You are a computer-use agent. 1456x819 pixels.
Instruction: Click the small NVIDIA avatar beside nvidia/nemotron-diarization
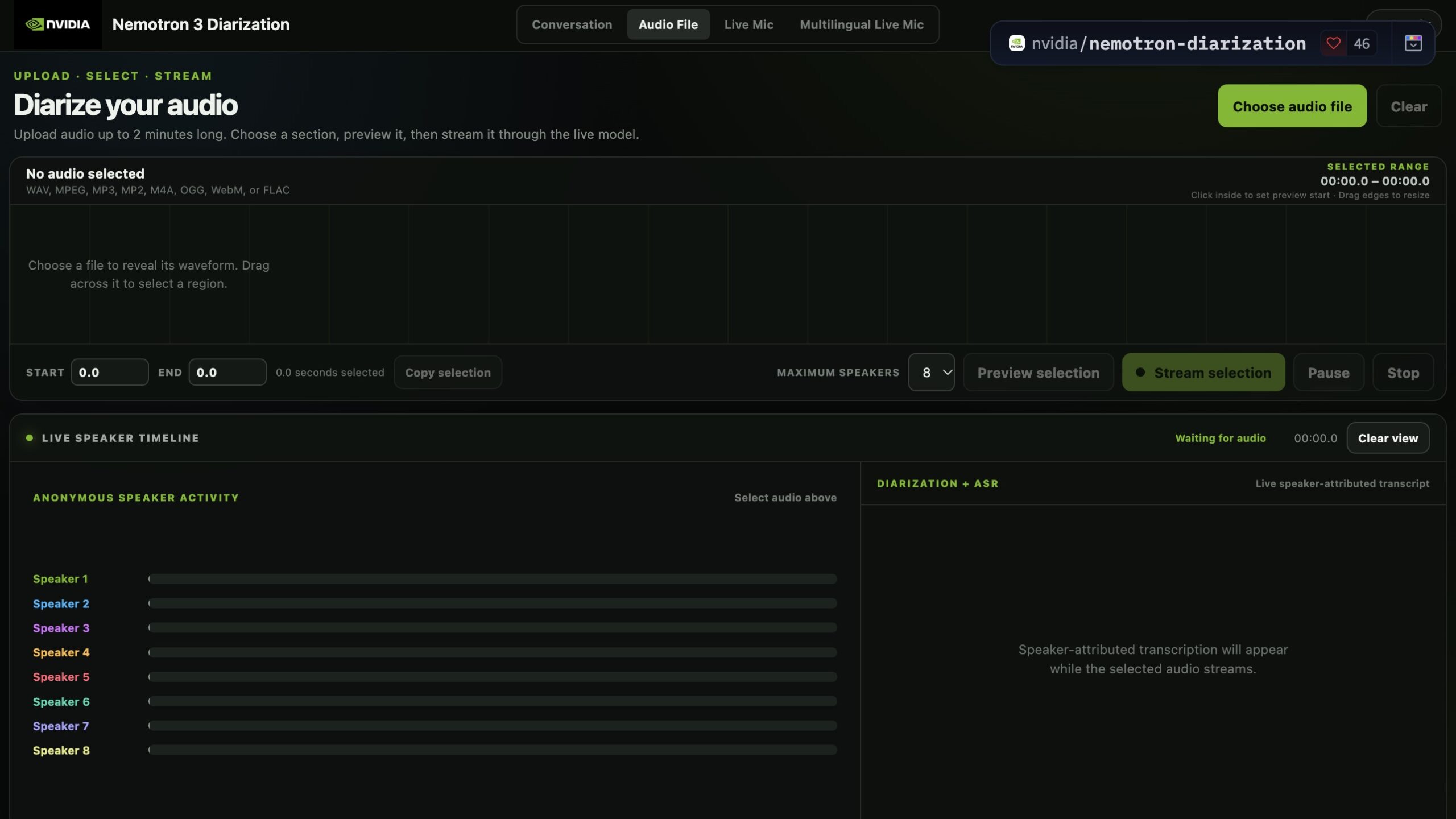pyautogui.click(x=1016, y=43)
